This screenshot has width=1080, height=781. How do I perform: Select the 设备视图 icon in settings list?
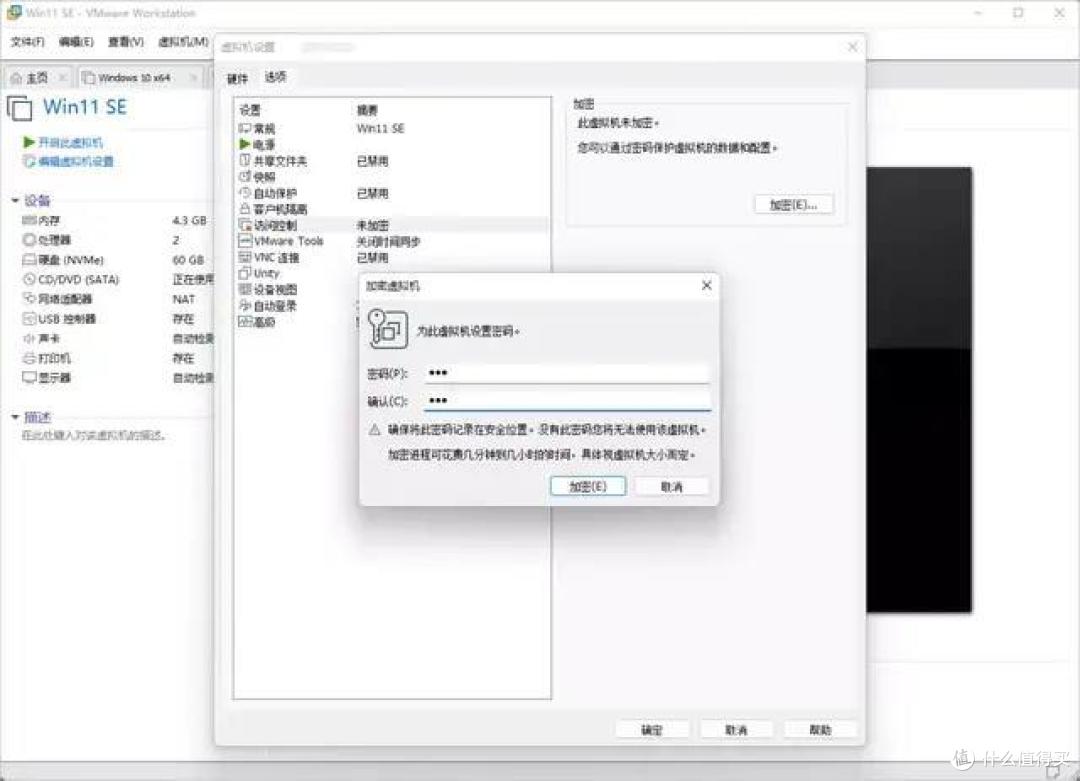tap(245, 289)
